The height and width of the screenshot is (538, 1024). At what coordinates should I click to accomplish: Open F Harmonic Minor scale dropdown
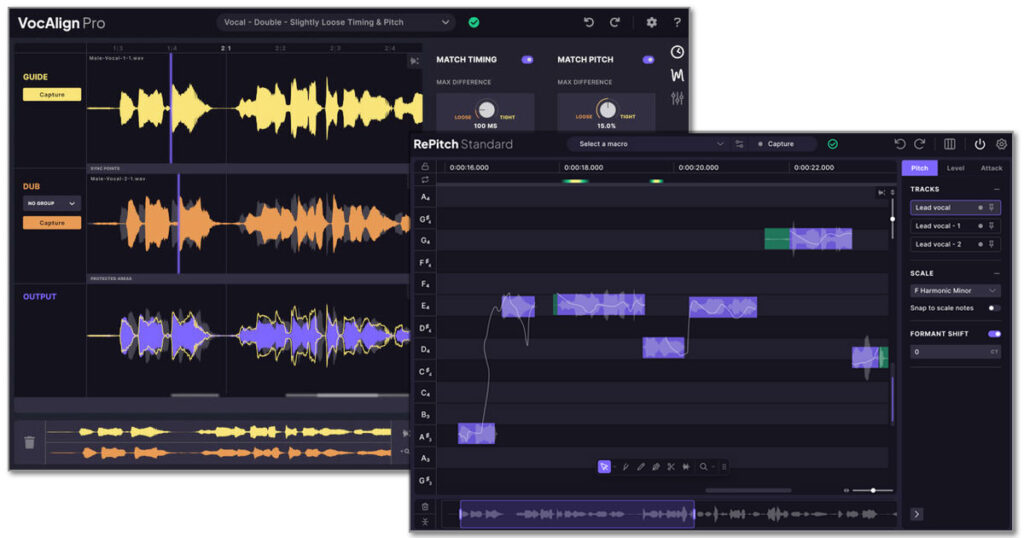pyautogui.click(x=955, y=291)
